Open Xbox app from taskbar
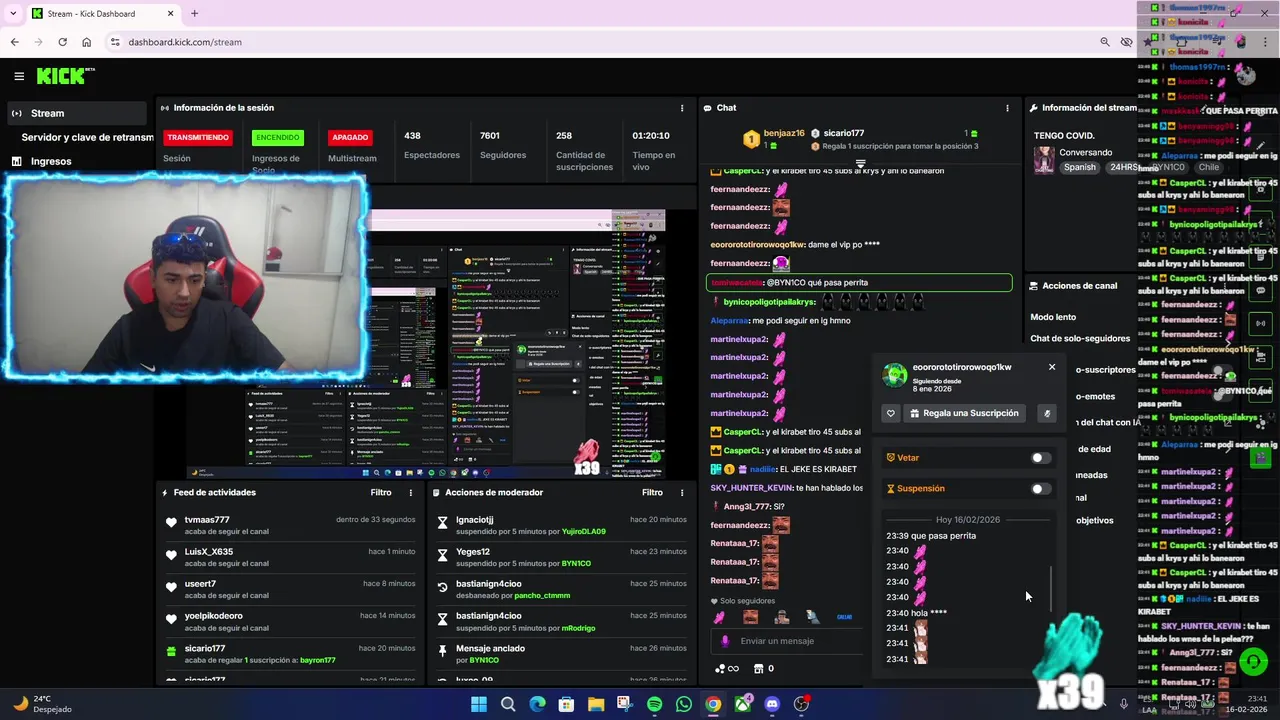1280x720 pixels. [x=742, y=704]
